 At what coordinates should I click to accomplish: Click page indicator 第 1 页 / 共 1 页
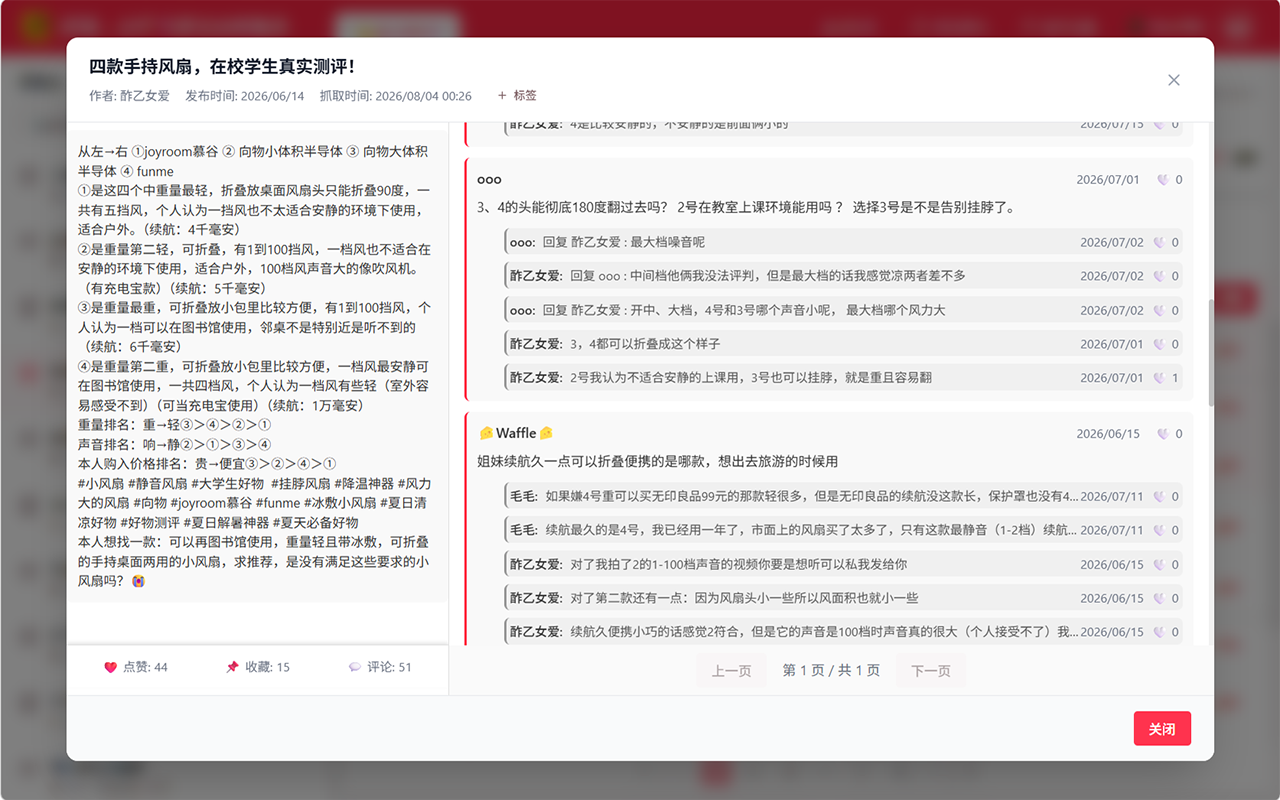tap(831, 671)
